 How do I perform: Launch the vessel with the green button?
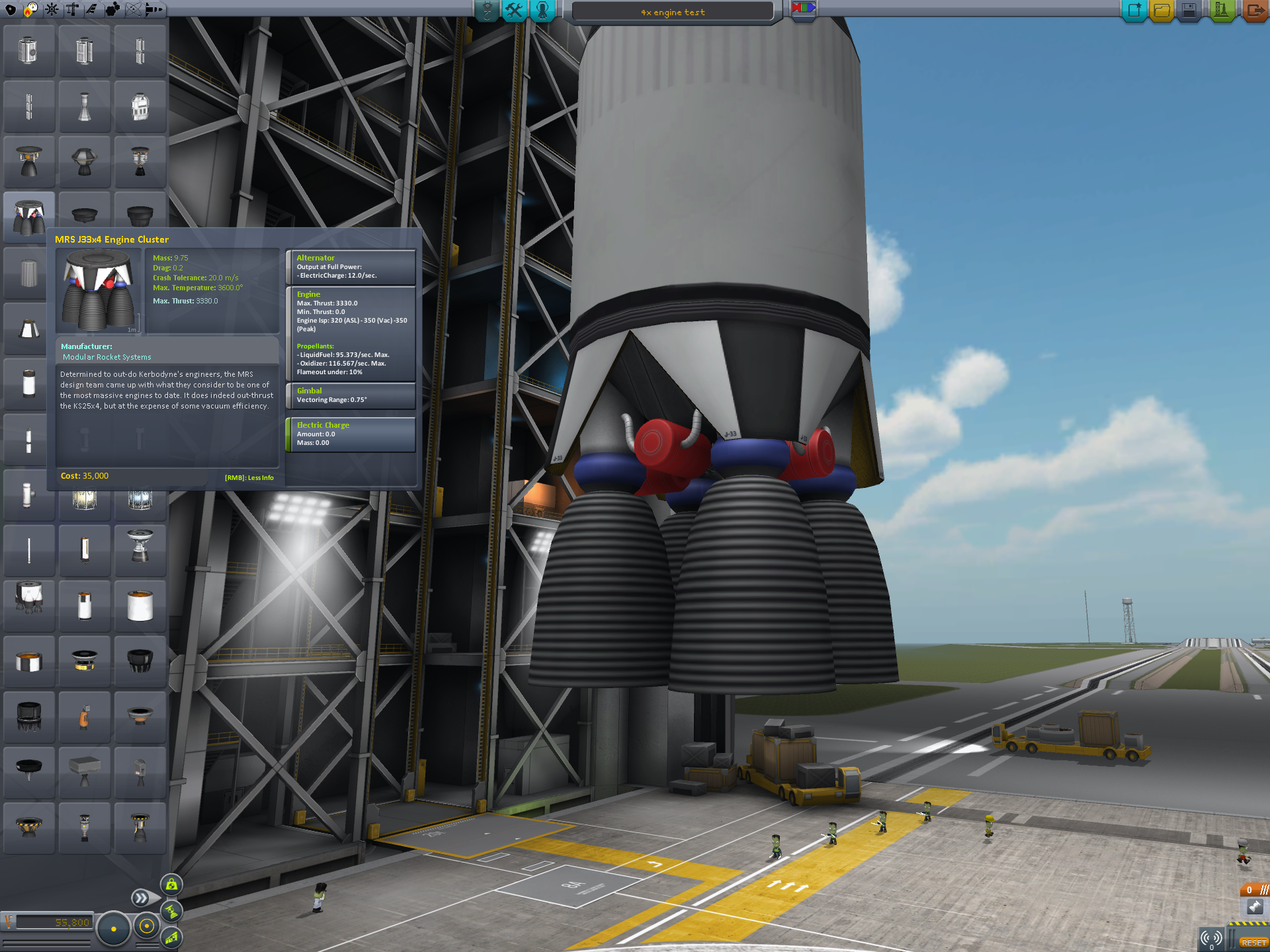[x=1222, y=11]
